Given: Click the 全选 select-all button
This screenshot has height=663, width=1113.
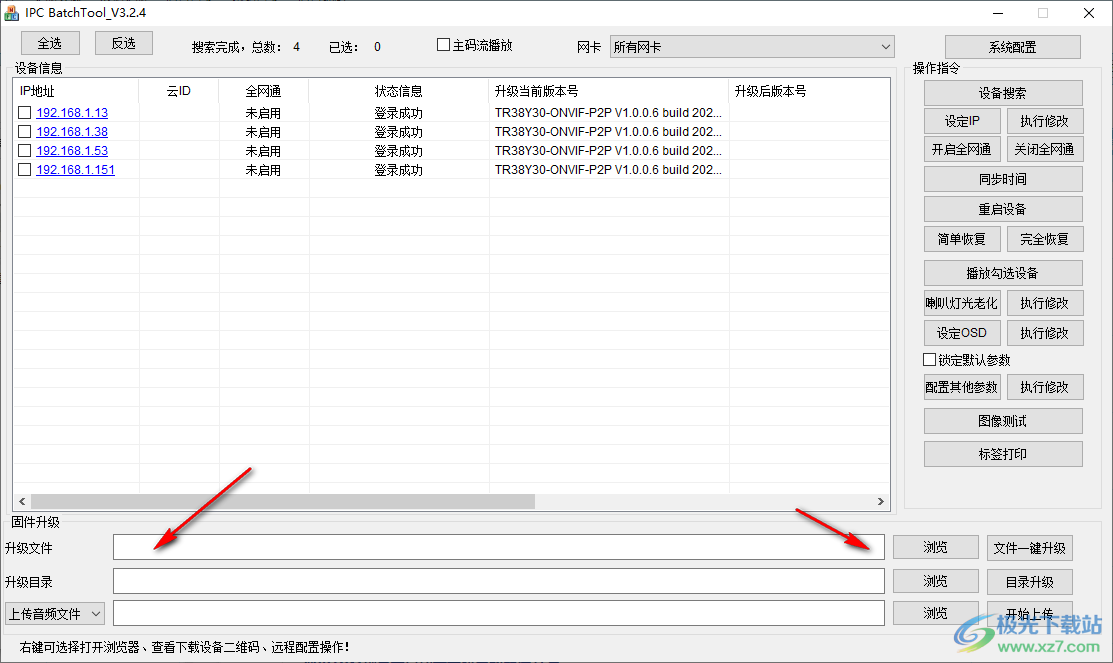Looking at the screenshot, I should point(49,43).
